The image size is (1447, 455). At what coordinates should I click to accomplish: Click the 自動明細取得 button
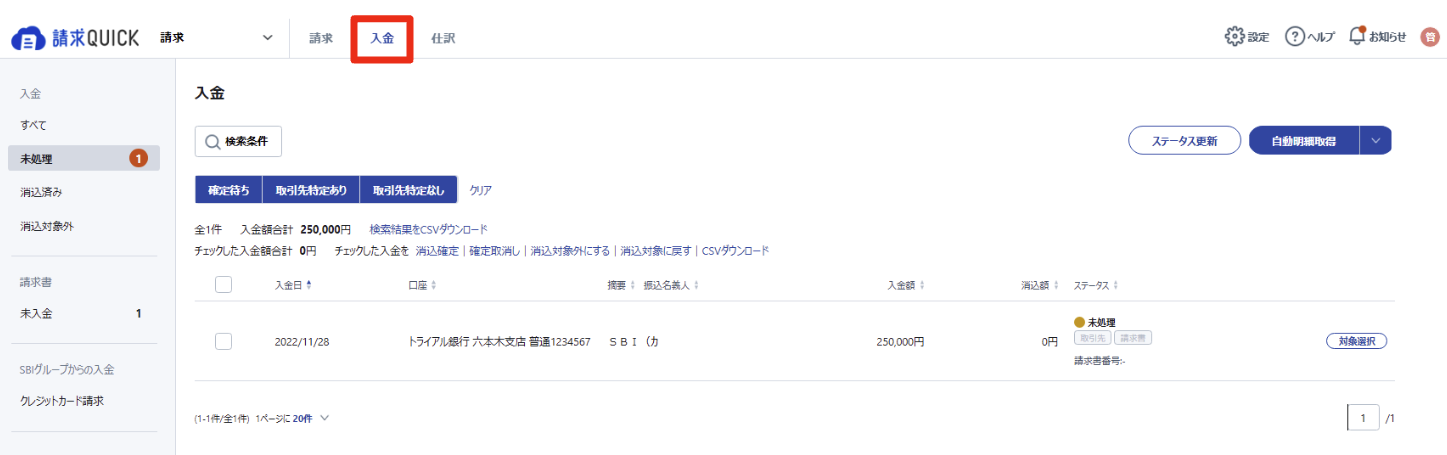(1304, 141)
